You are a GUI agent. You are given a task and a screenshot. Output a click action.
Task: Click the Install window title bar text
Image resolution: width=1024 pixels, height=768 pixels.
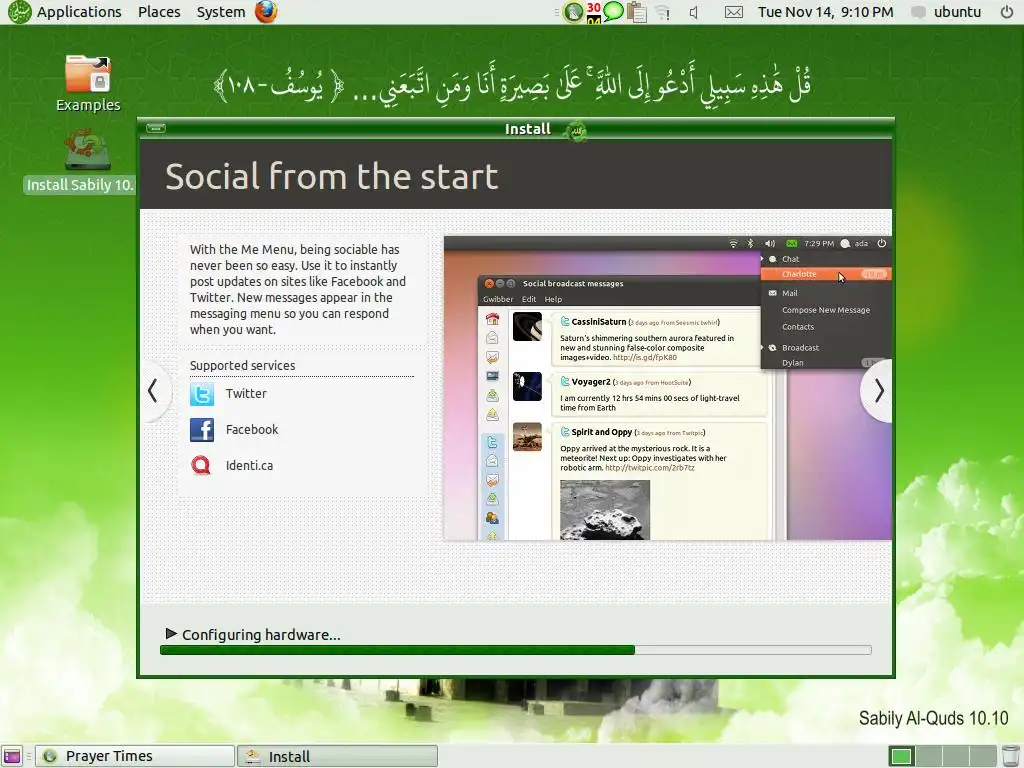click(528, 129)
